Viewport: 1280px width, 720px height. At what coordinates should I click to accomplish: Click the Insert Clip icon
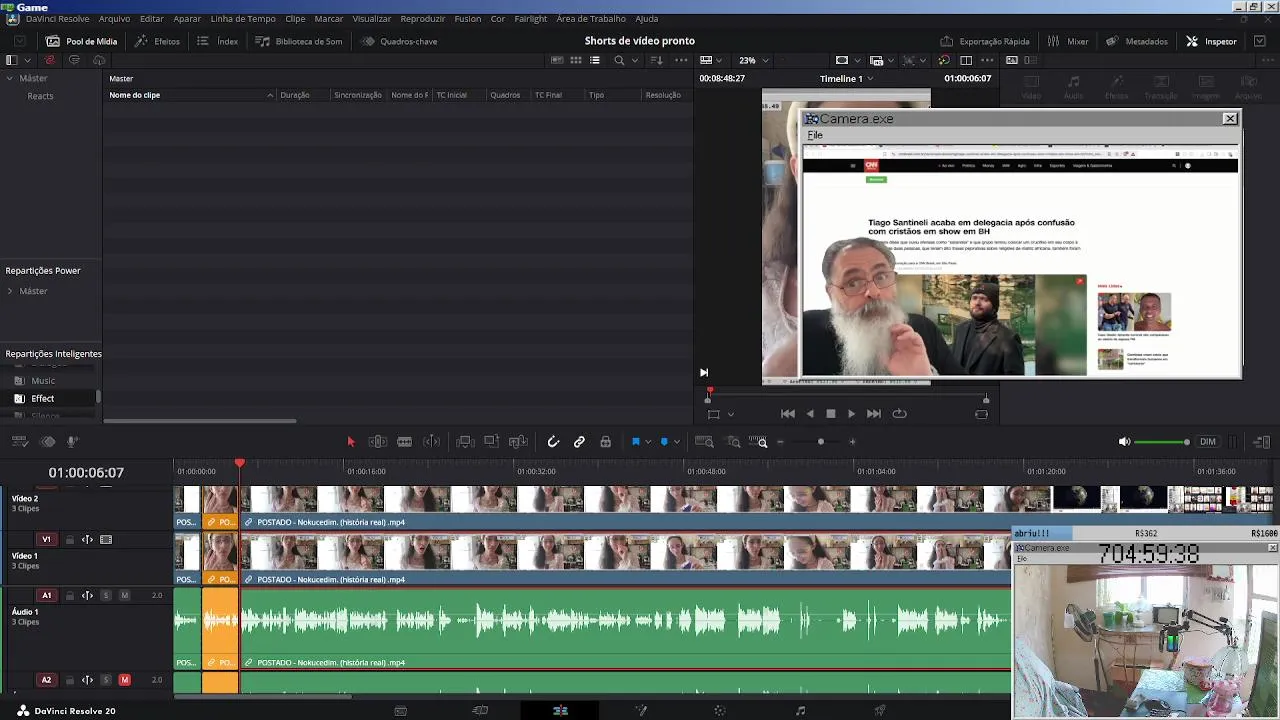tap(465, 441)
